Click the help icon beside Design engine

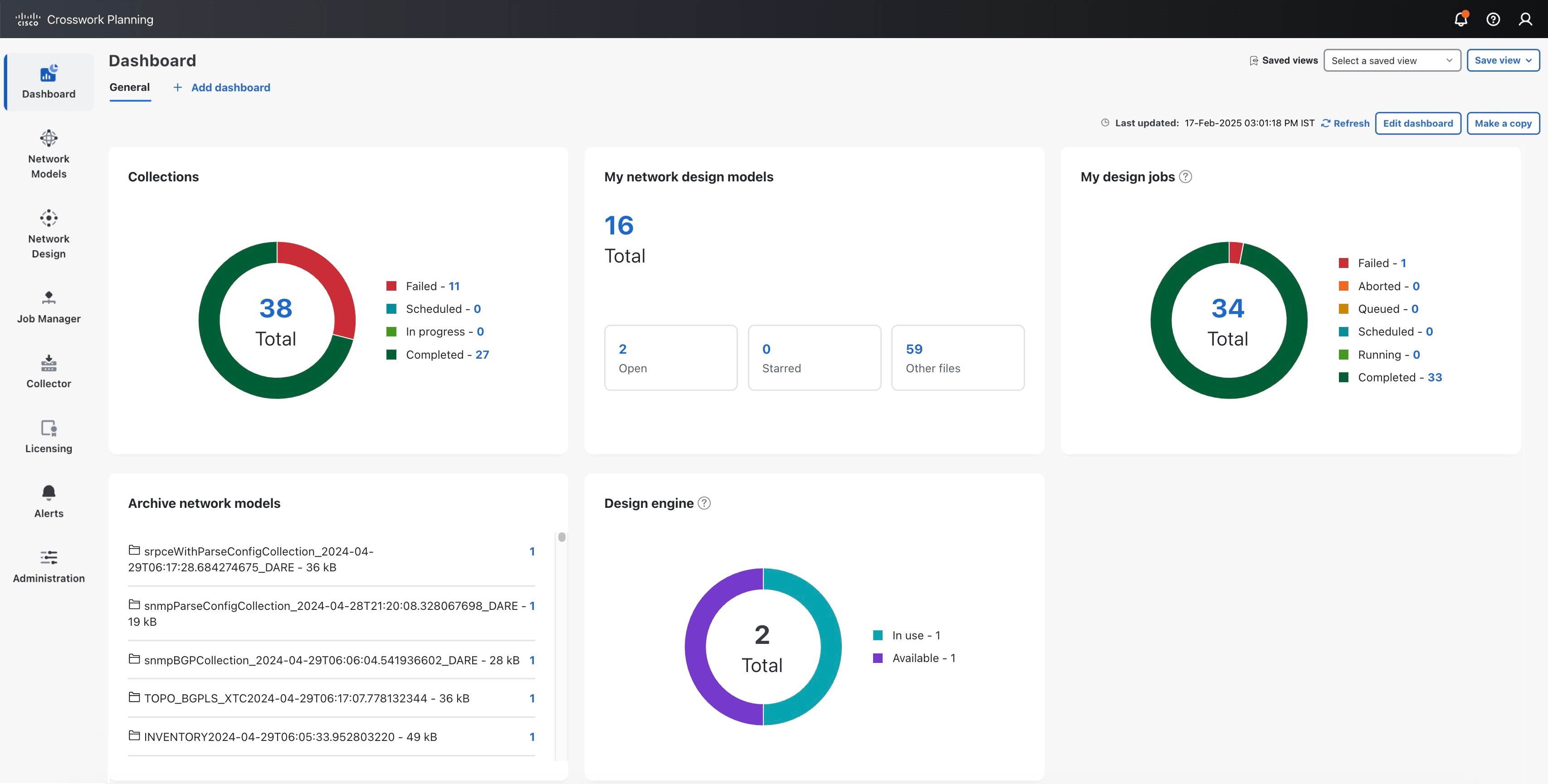point(704,503)
